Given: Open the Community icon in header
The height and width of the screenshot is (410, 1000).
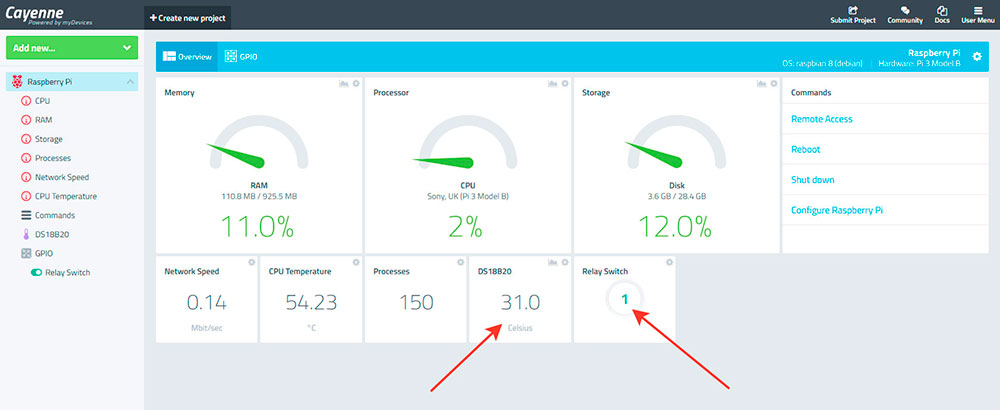Looking at the screenshot, I should coord(904,10).
